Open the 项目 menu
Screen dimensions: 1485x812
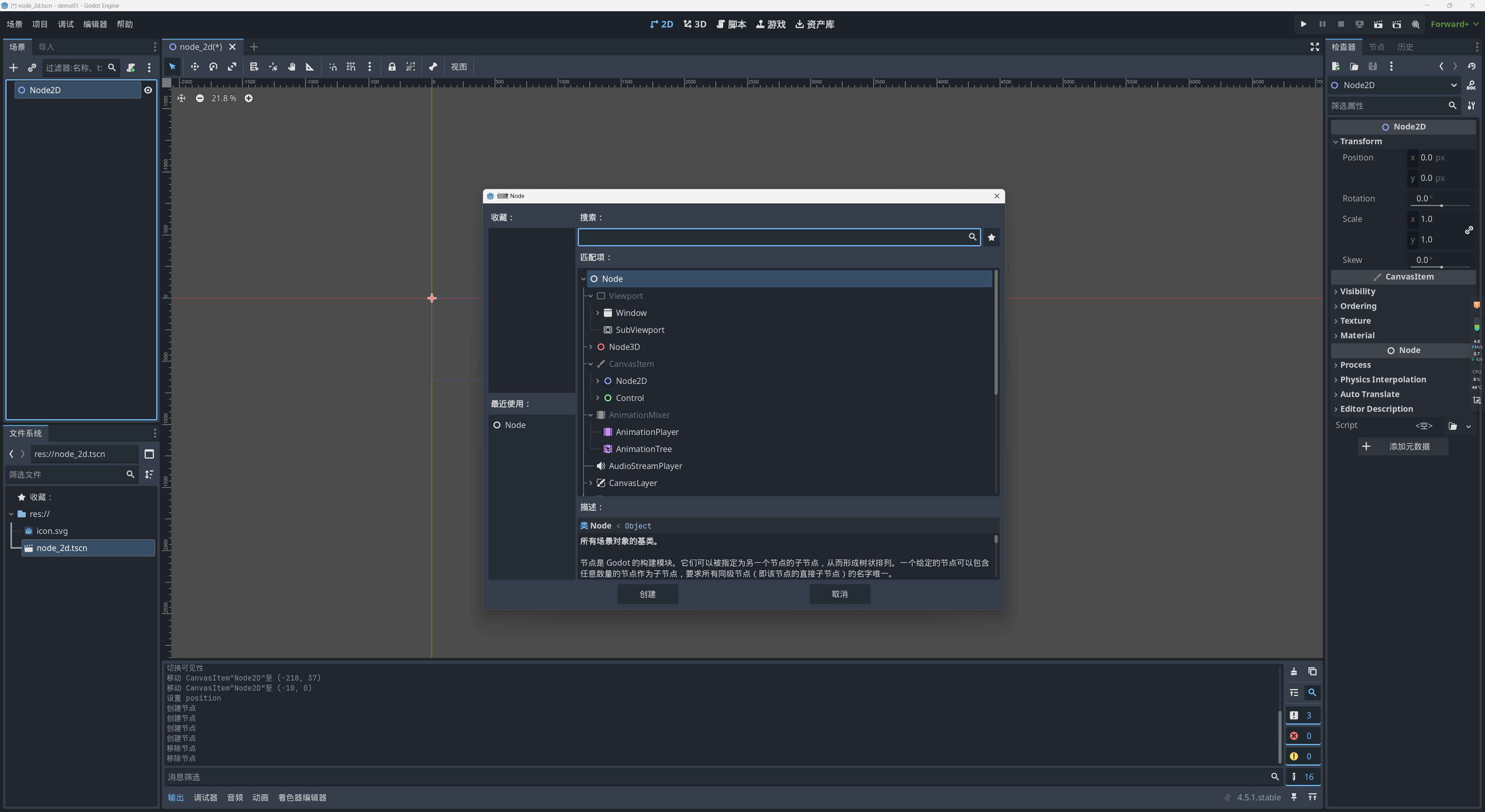click(x=40, y=24)
